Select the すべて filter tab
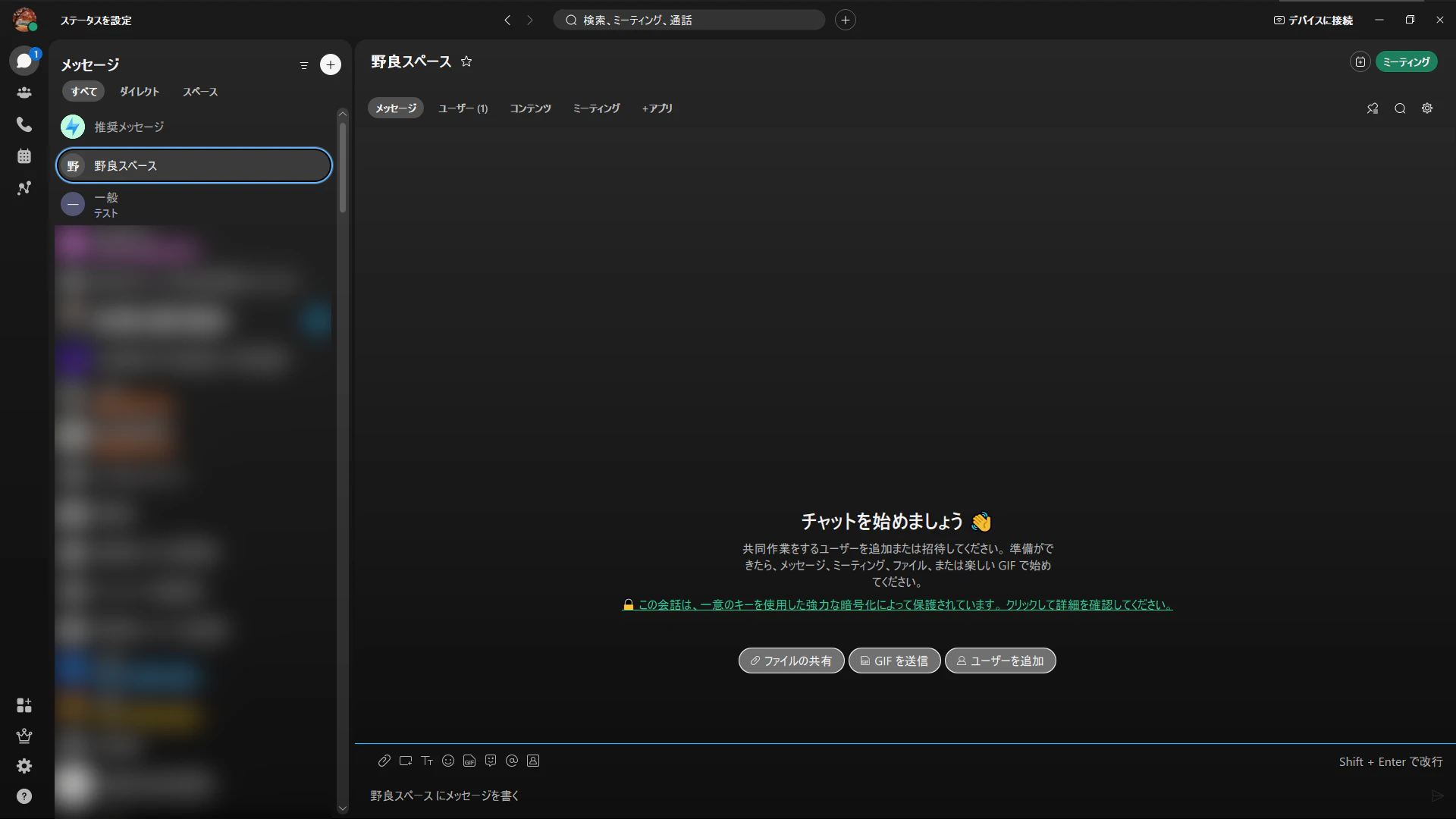This screenshot has height=819, width=1456. click(x=84, y=92)
